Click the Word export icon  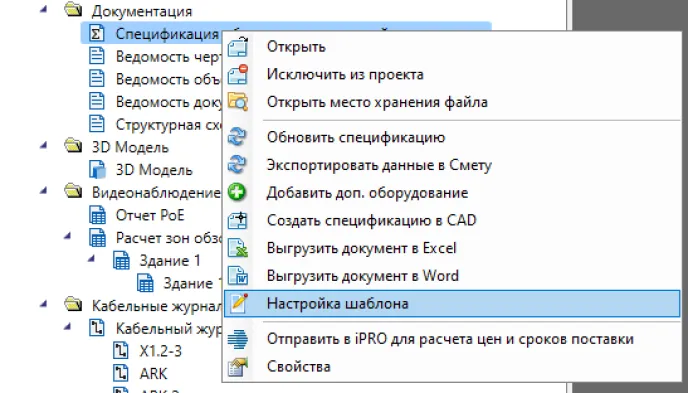(x=238, y=276)
